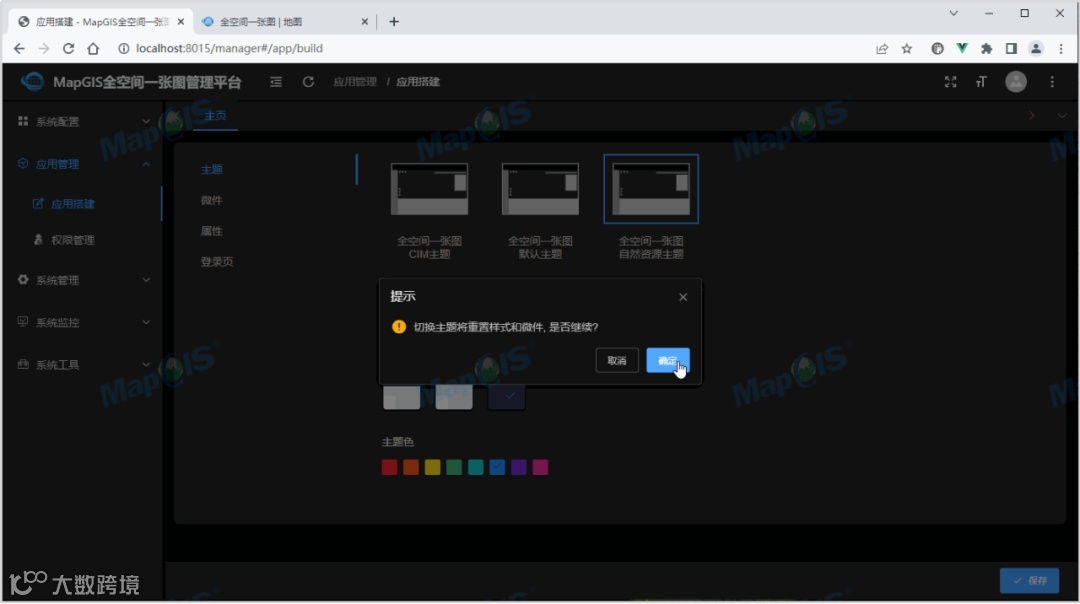
Task: Close the 应用搭建 browser tab
Action: pyautogui.click(x=180, y=21)
